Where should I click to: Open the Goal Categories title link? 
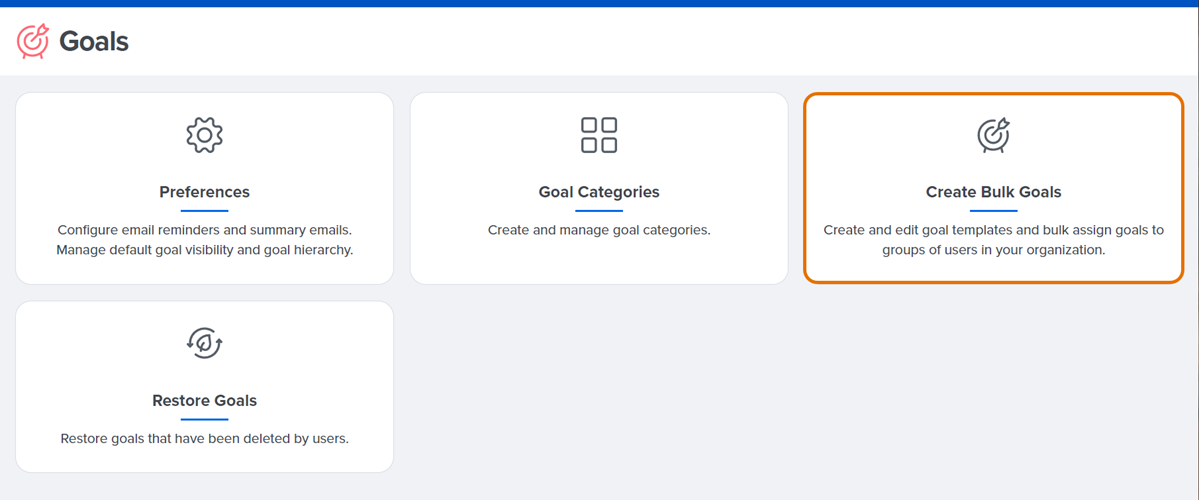[x=599, y=192]
